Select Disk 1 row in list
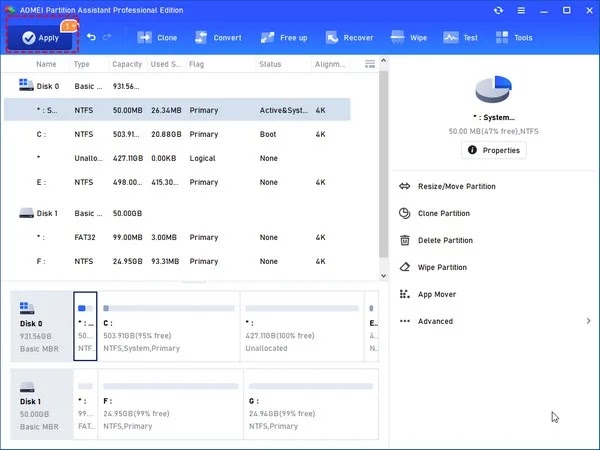The image size is (600, 450). [177, 213]
